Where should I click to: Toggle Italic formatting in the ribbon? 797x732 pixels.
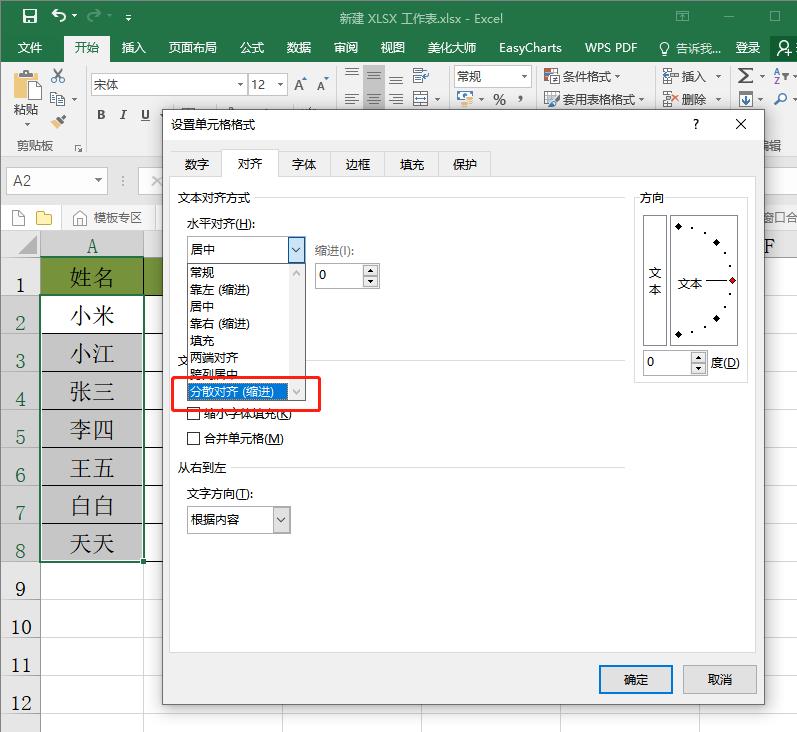click(x=123, y=115)
